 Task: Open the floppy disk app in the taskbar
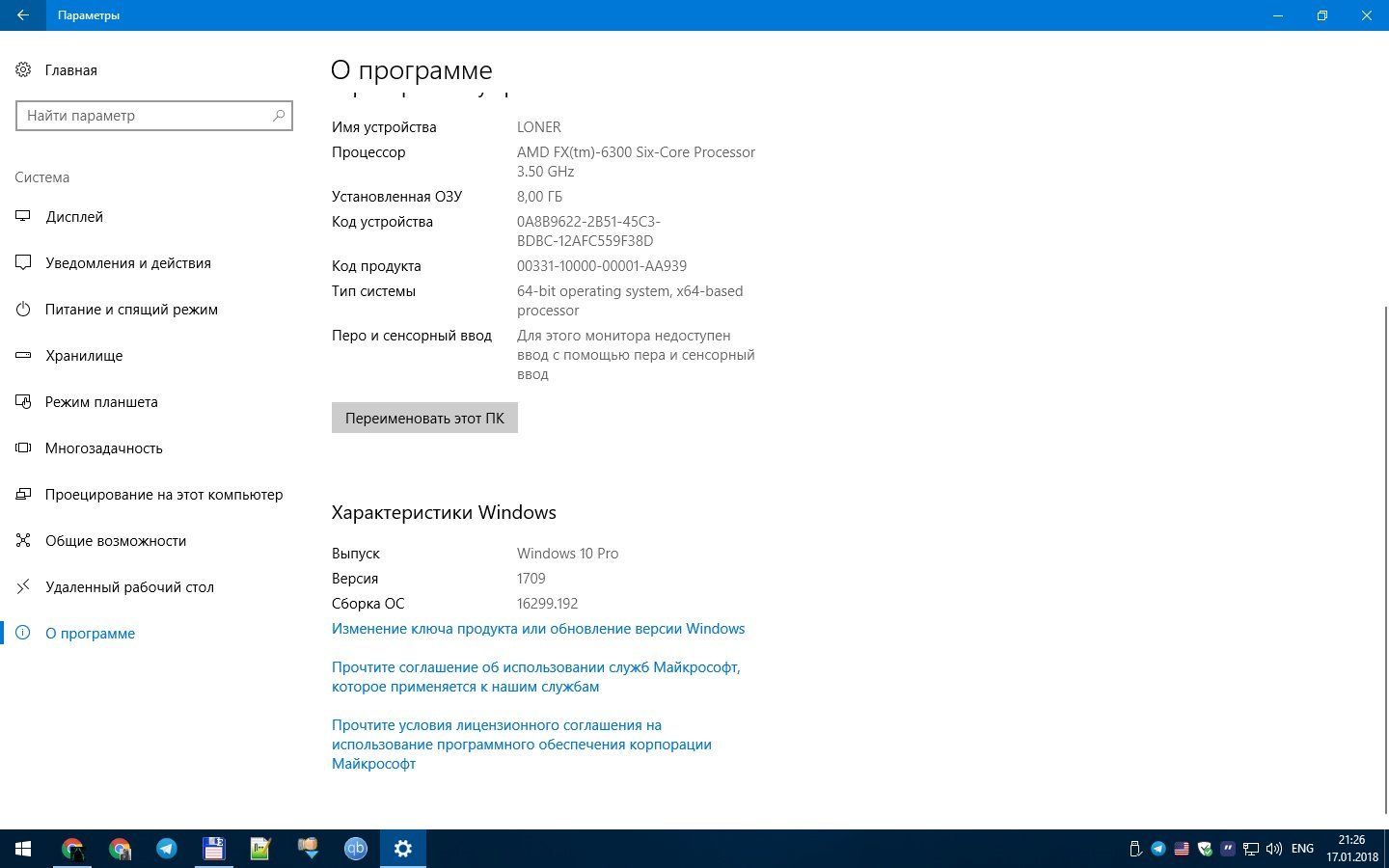pos(213,849)
